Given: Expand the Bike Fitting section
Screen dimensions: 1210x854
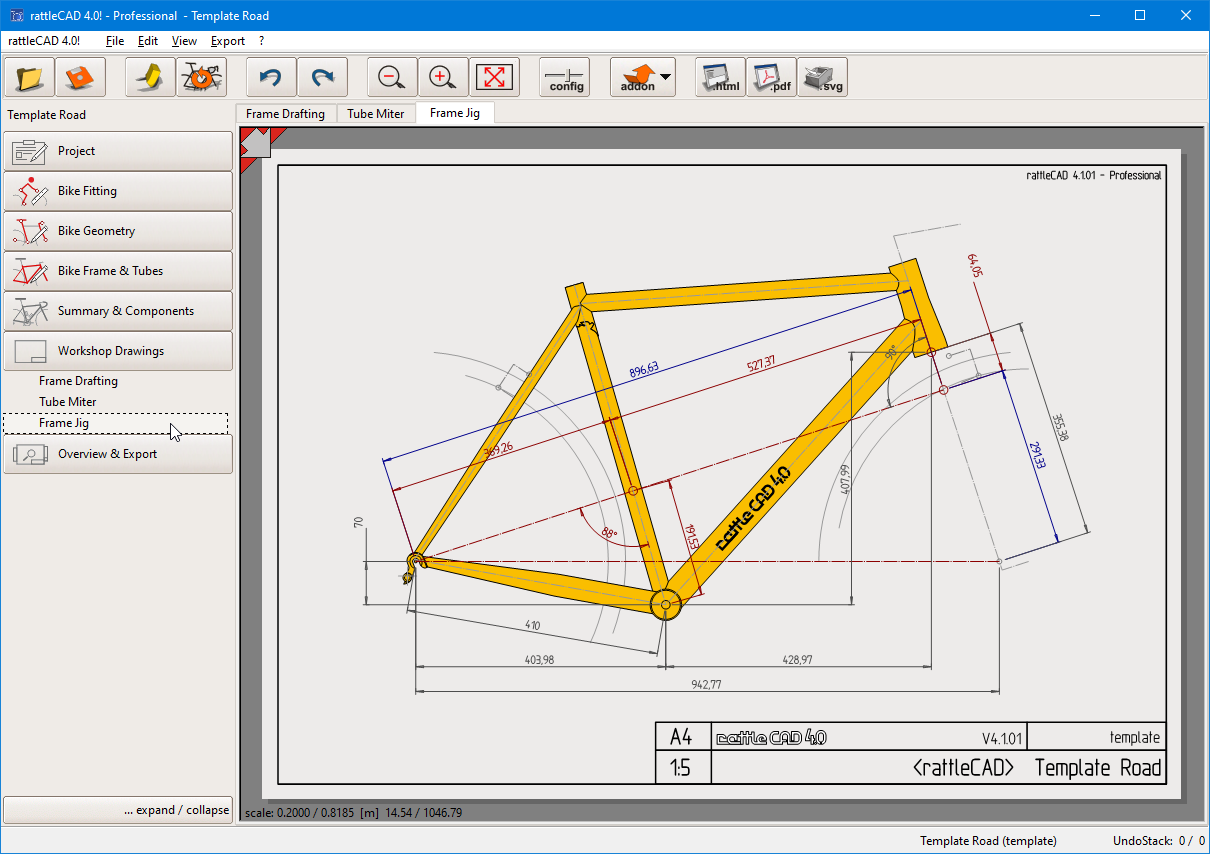Looking at the screenshot, I should coord(118,191).
